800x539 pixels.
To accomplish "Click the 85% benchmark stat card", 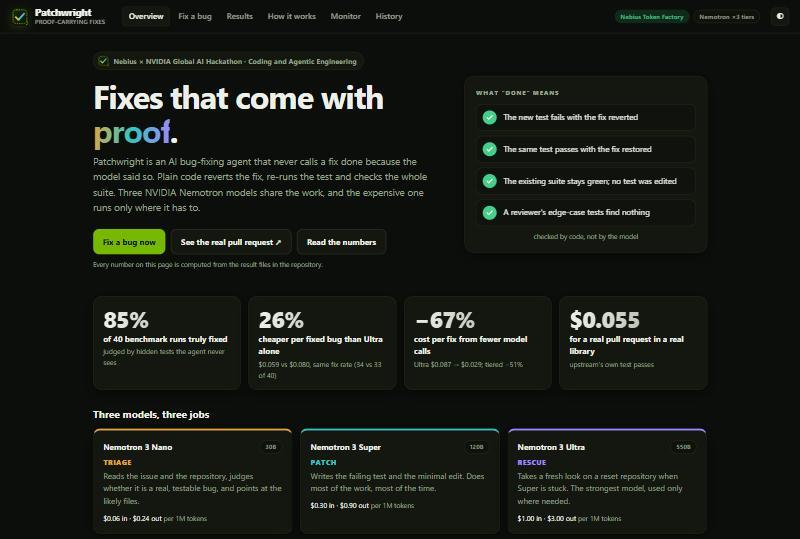I will tap(167, 343).
